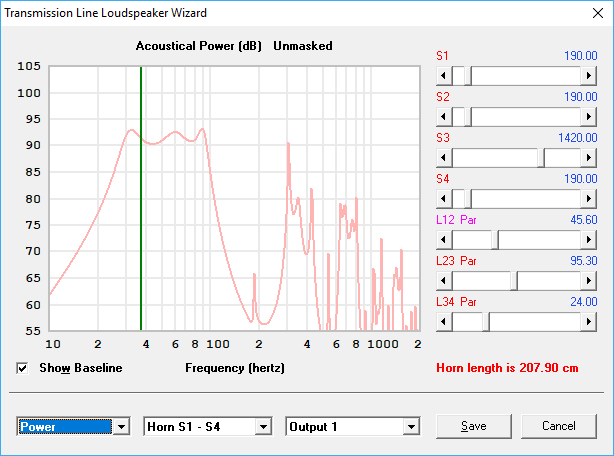This screenshot has height=456, width=614.
Task: Click the S2 slider thumb
Action: (x=468, y=117)
